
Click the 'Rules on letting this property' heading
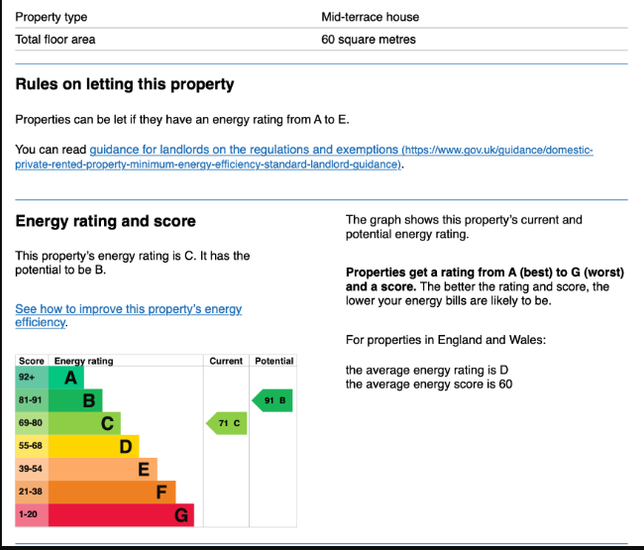tap(125, 85)
